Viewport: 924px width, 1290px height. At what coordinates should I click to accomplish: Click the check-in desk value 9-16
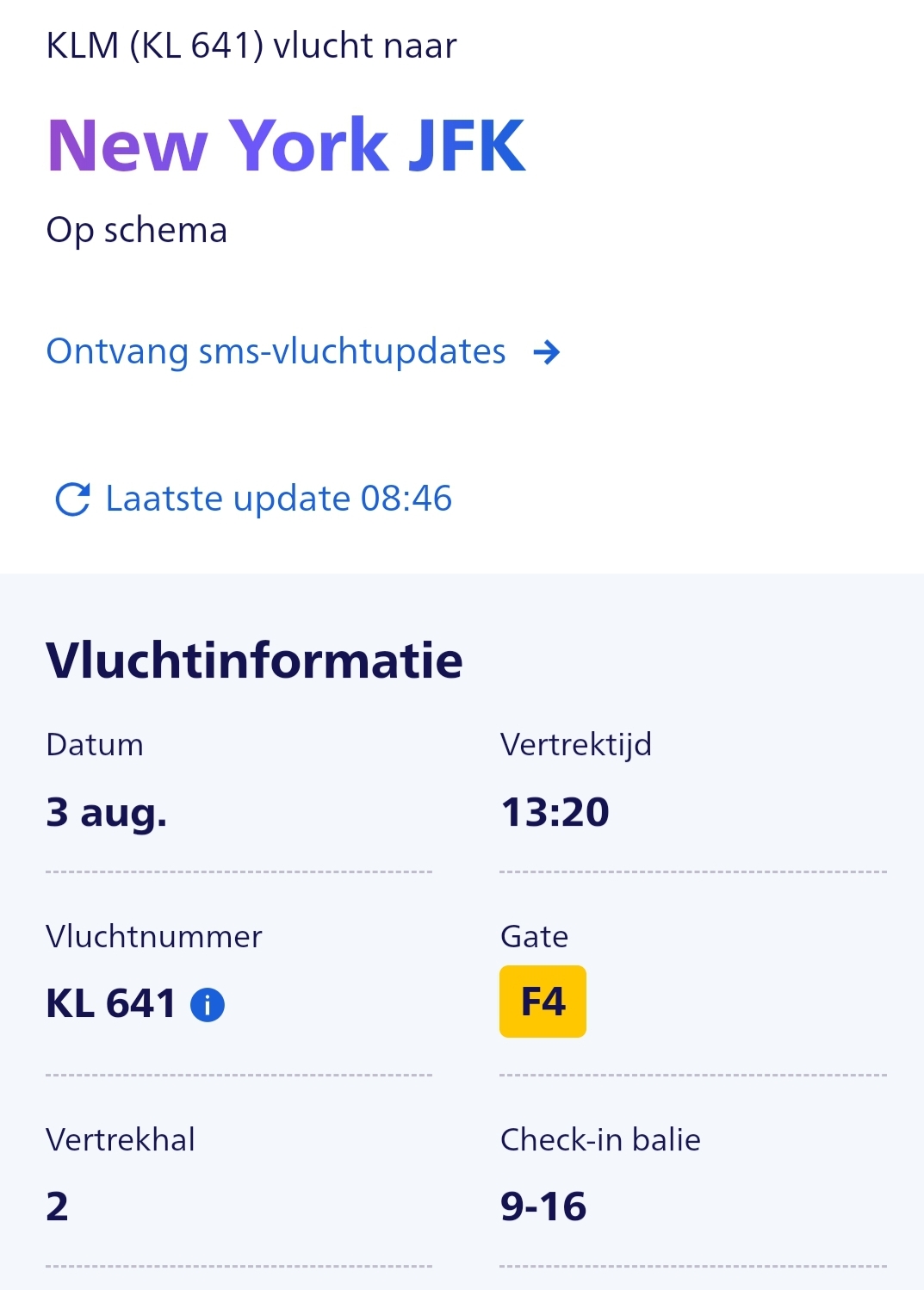(543, 1206)
